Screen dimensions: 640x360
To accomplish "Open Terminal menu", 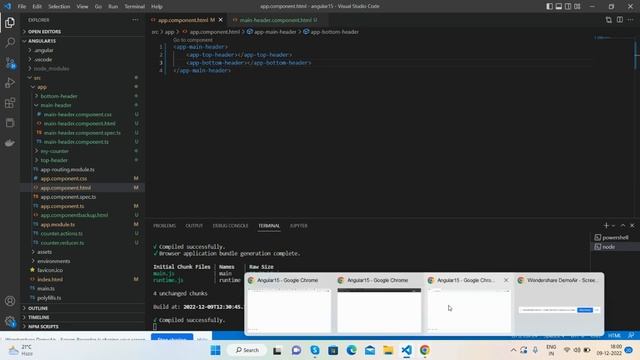I will coord(134,7).
